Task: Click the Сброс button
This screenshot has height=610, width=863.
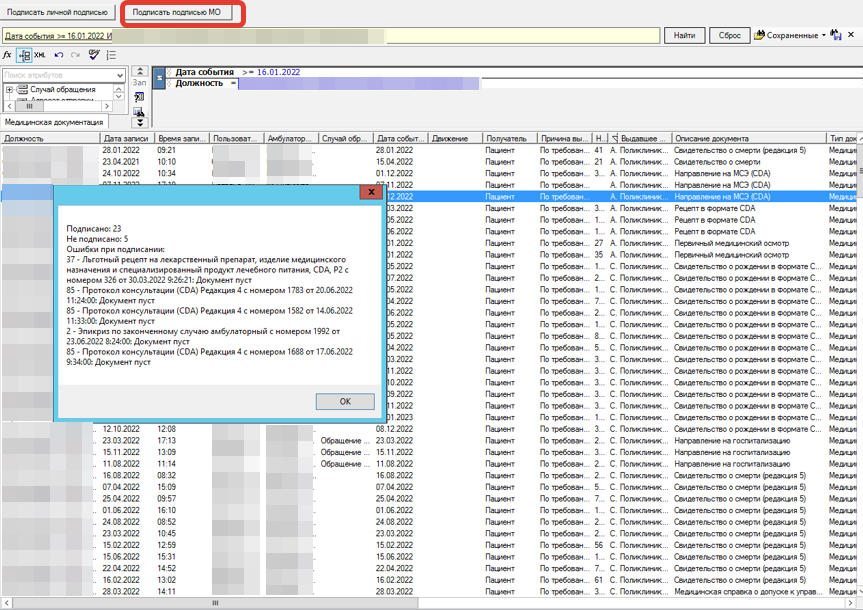Action: (x=730, y=35)
